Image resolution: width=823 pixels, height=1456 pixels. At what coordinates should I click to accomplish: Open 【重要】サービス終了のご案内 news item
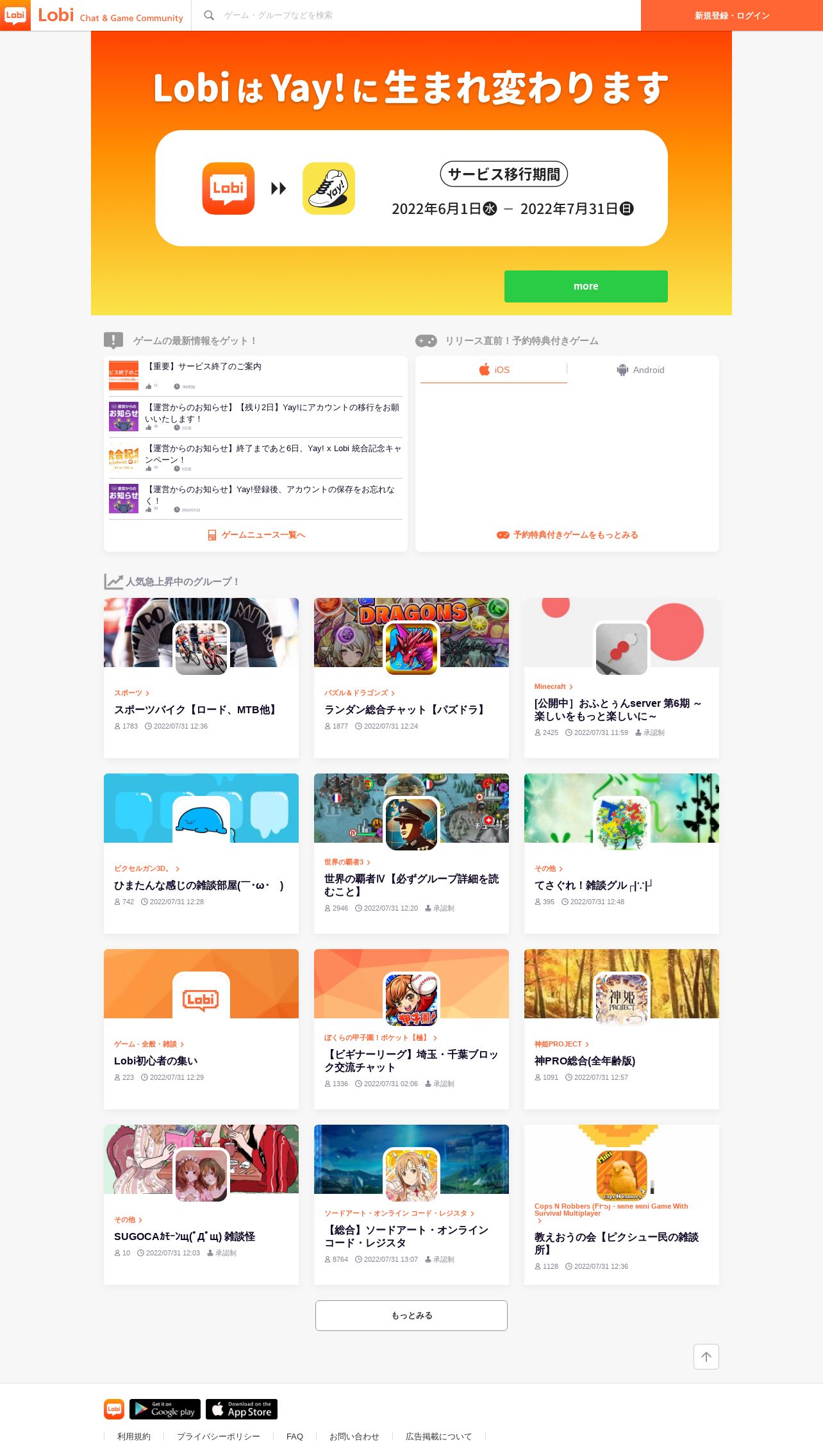[204, 367]
